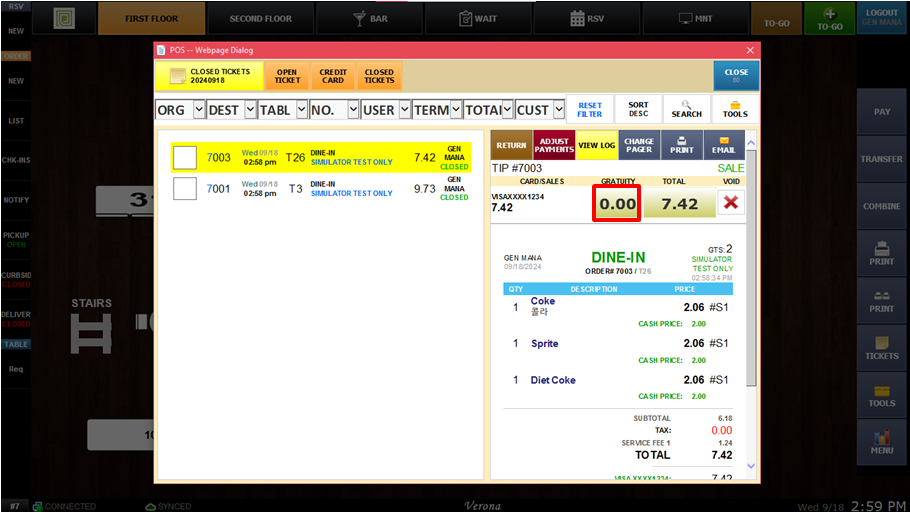Open TOOLS toolbox in filter bar
The width and height of the screenshot is (910, 512).
[x=735, y=109]
